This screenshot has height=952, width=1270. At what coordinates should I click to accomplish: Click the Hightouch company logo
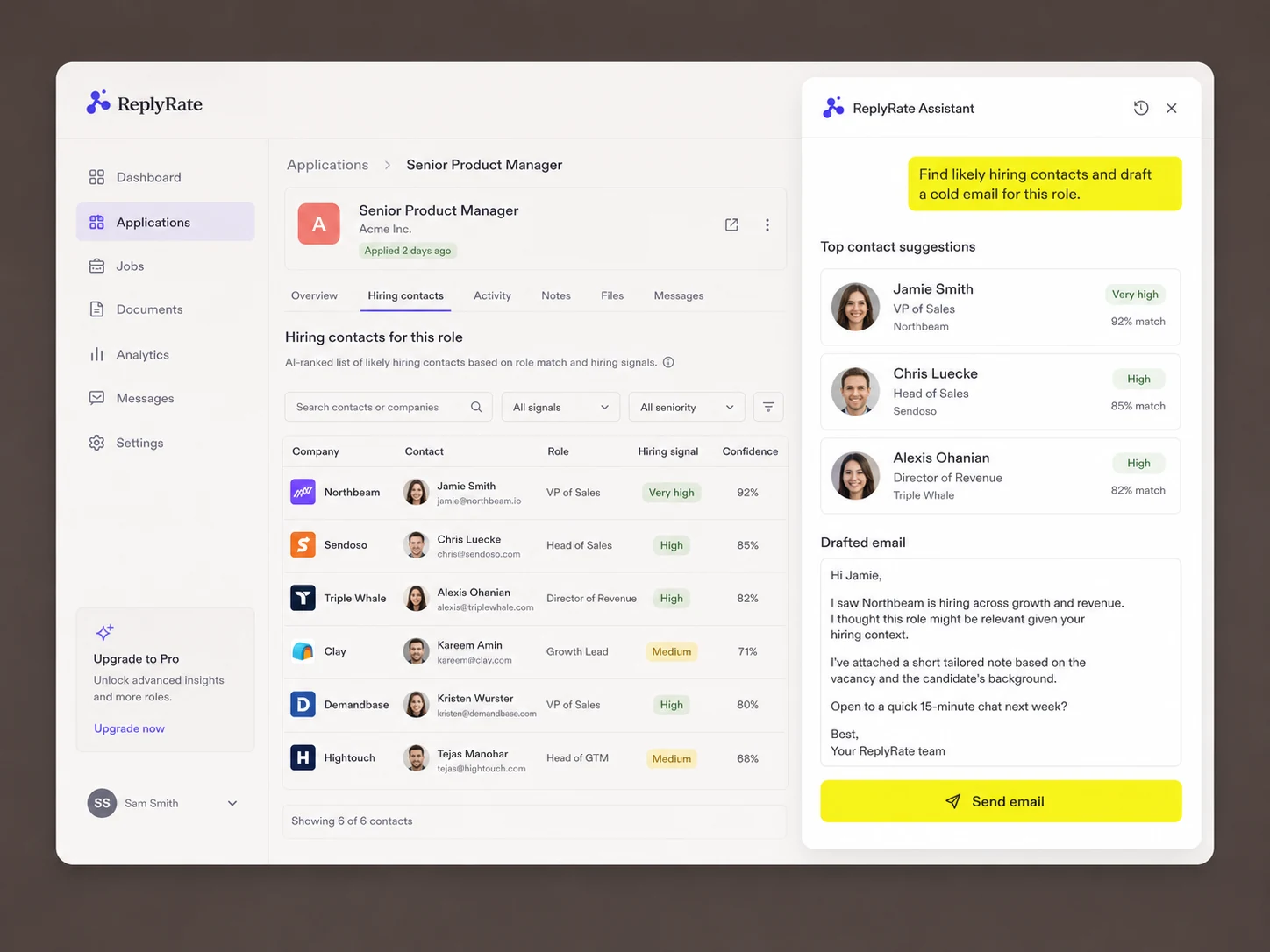pyautogui.click(x=303, y=757)
